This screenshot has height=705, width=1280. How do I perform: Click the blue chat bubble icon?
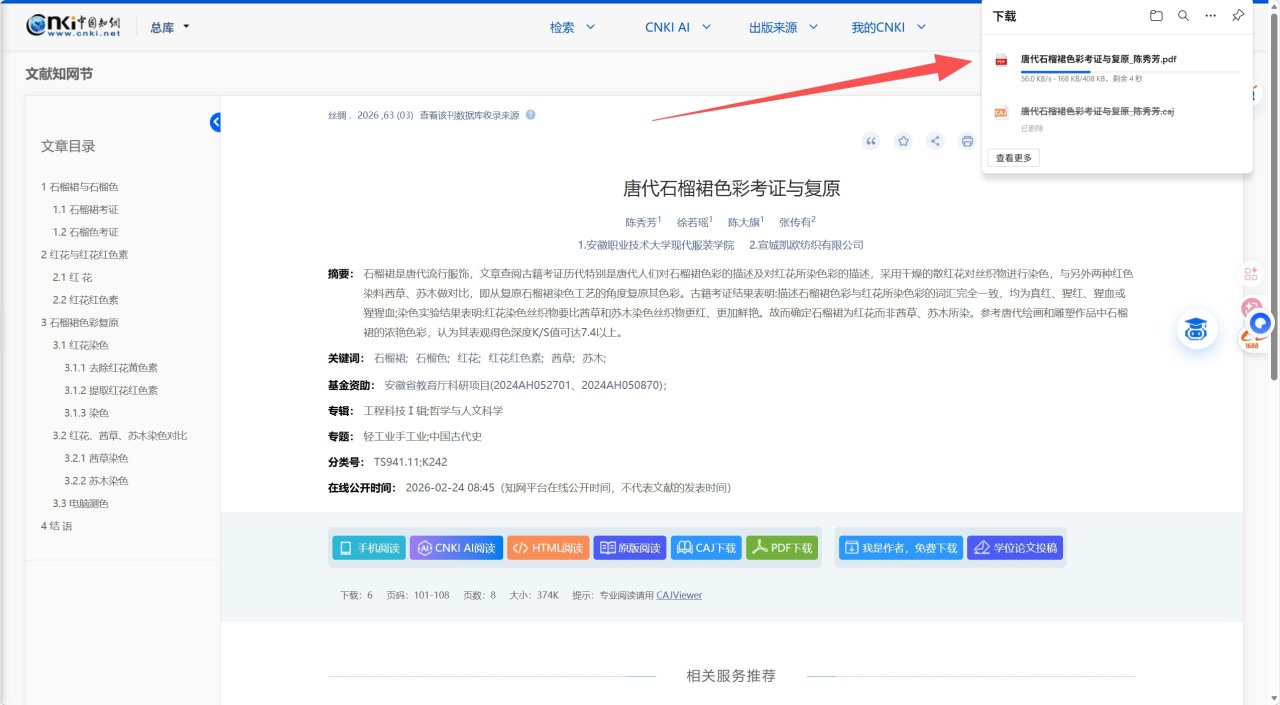click(1261, 323)
